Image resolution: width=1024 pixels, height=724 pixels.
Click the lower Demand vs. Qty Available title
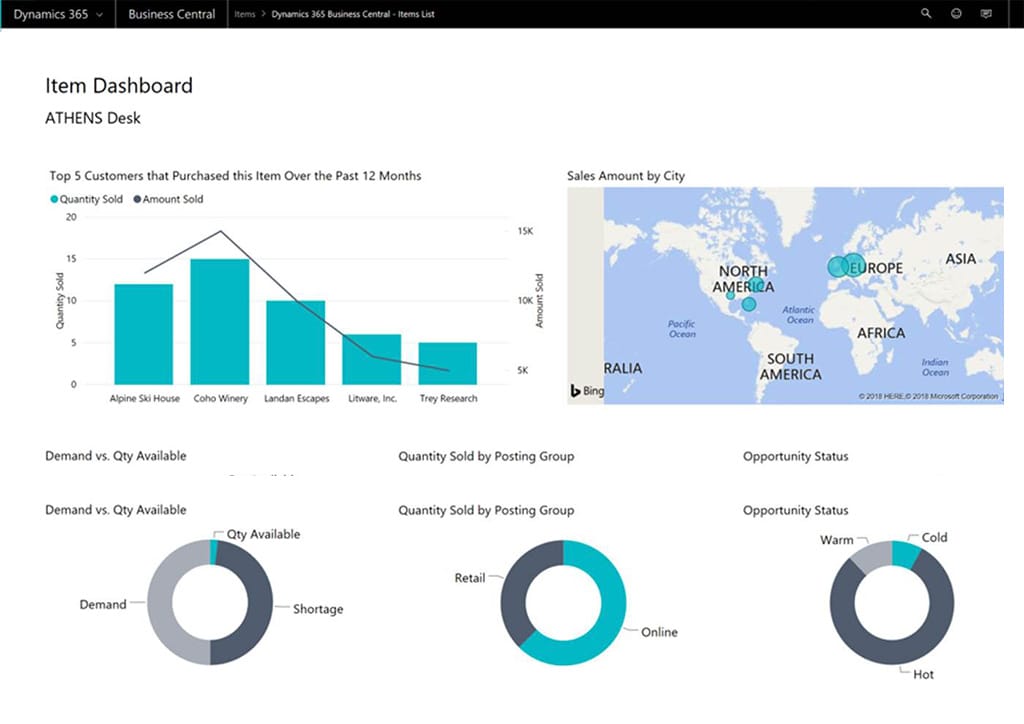(116, 510)
